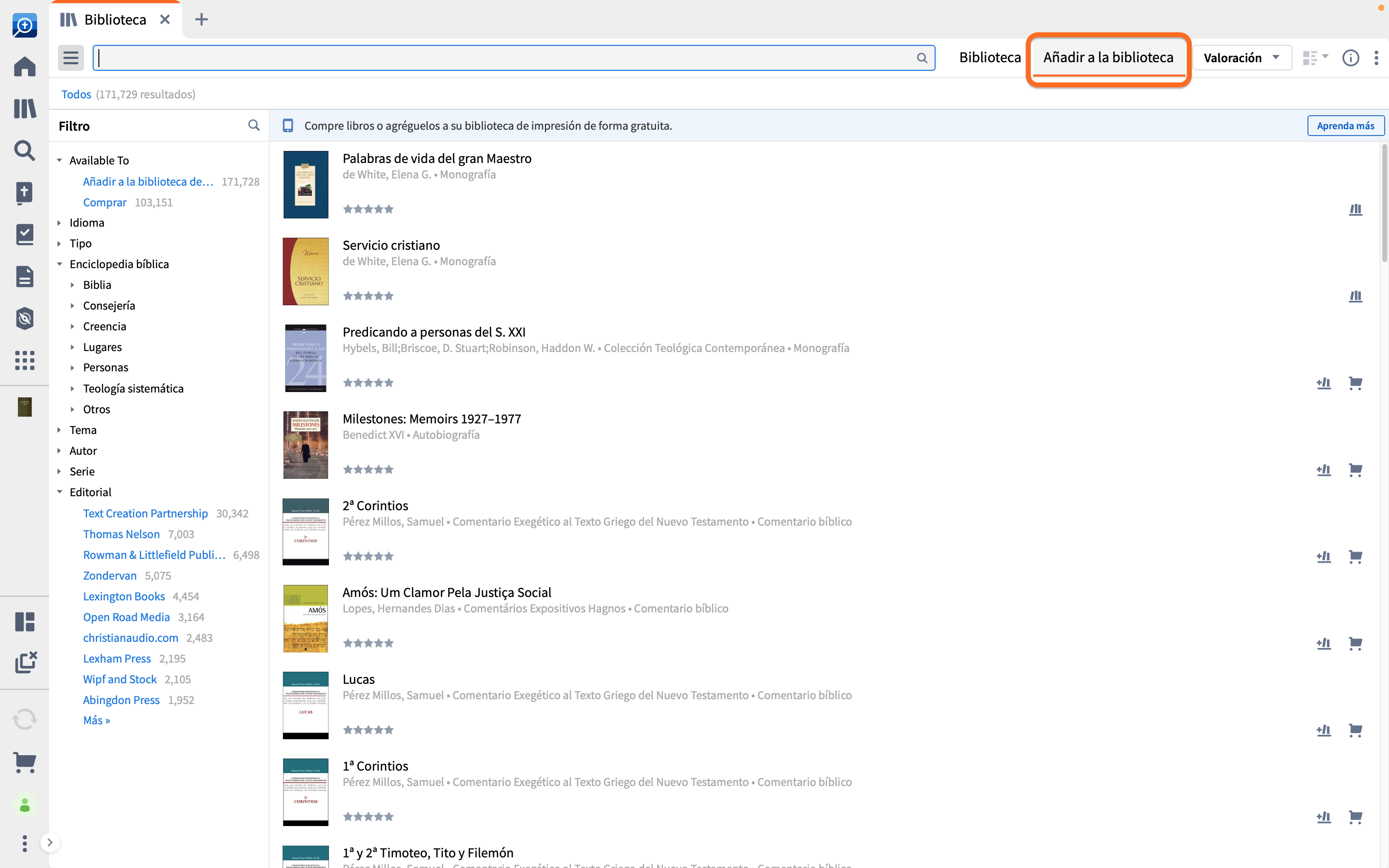
Task: Collapse the Enciclopedia bíblica group
Action: click(x=59, y=264)
